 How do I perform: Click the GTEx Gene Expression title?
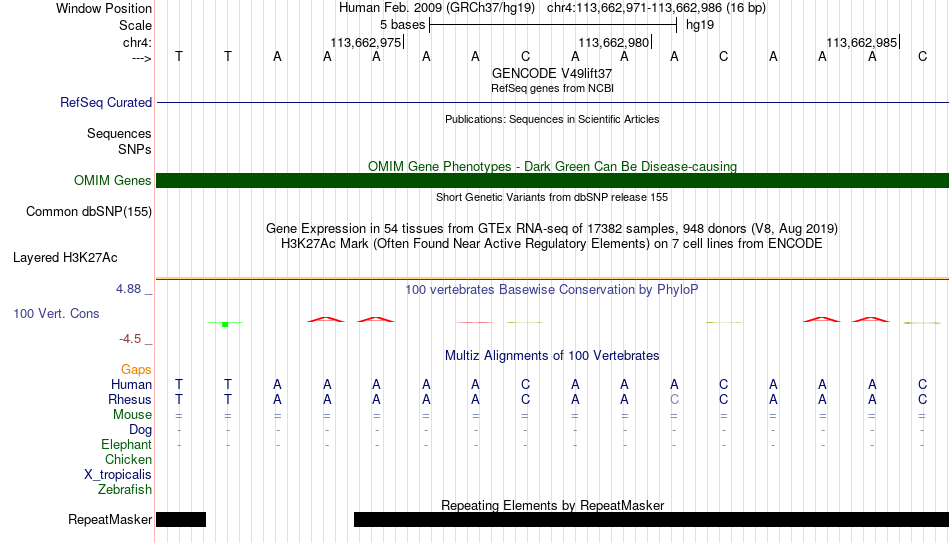tap(552, 228)
